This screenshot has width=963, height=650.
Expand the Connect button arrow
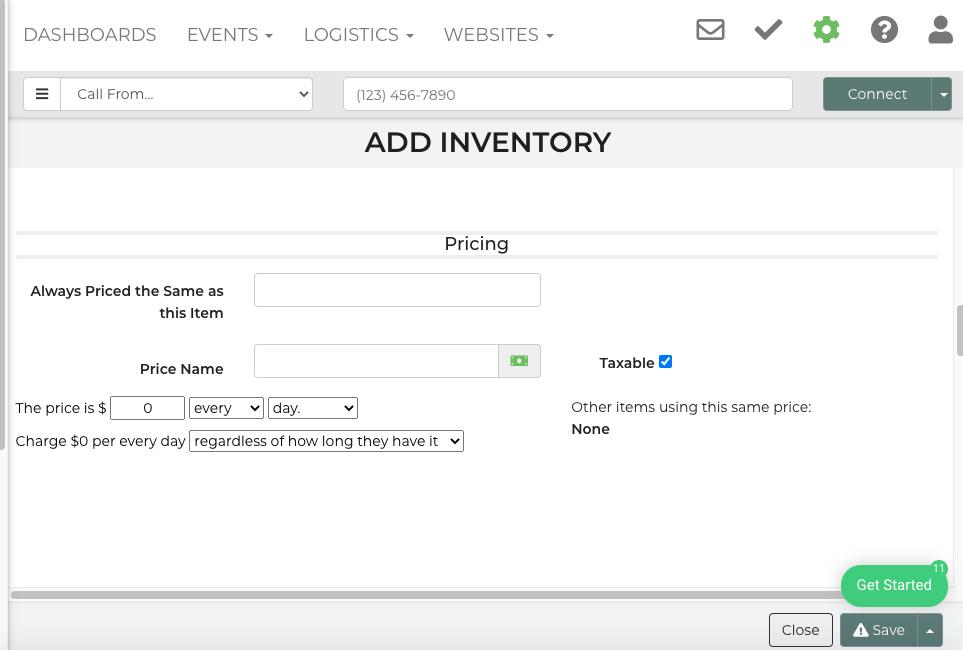tap(942, 94)
